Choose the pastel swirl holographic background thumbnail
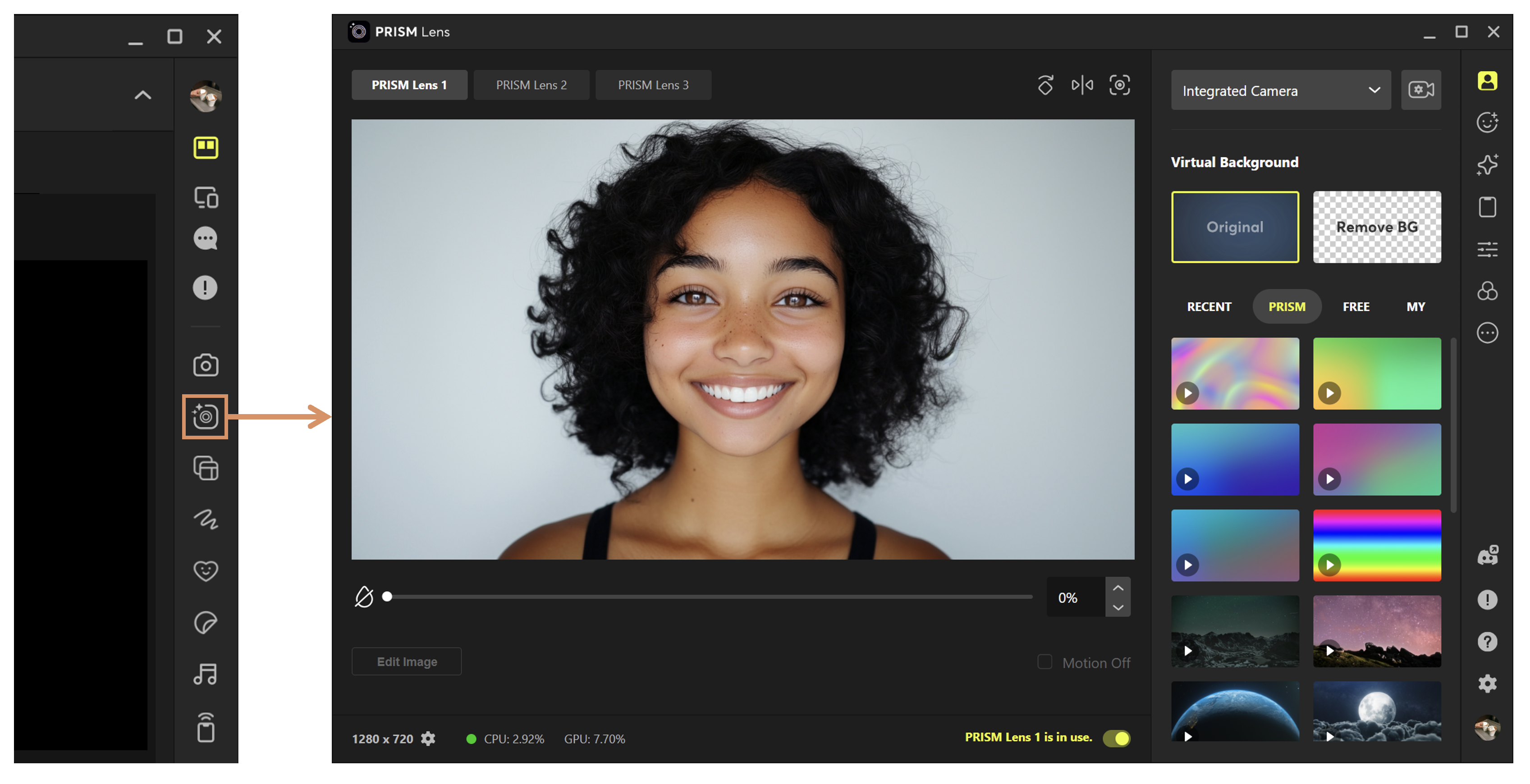 coord(1235,374)
